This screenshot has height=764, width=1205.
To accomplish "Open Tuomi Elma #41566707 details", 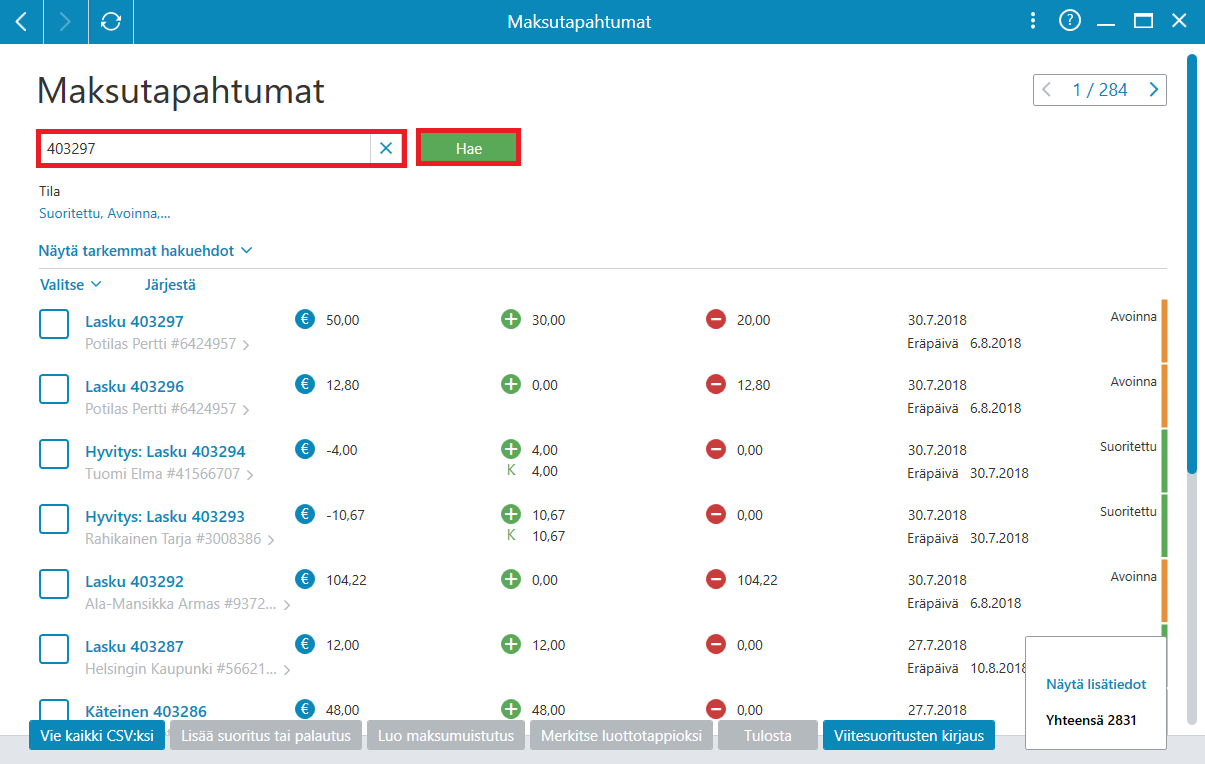I will (x=169, y=474).
